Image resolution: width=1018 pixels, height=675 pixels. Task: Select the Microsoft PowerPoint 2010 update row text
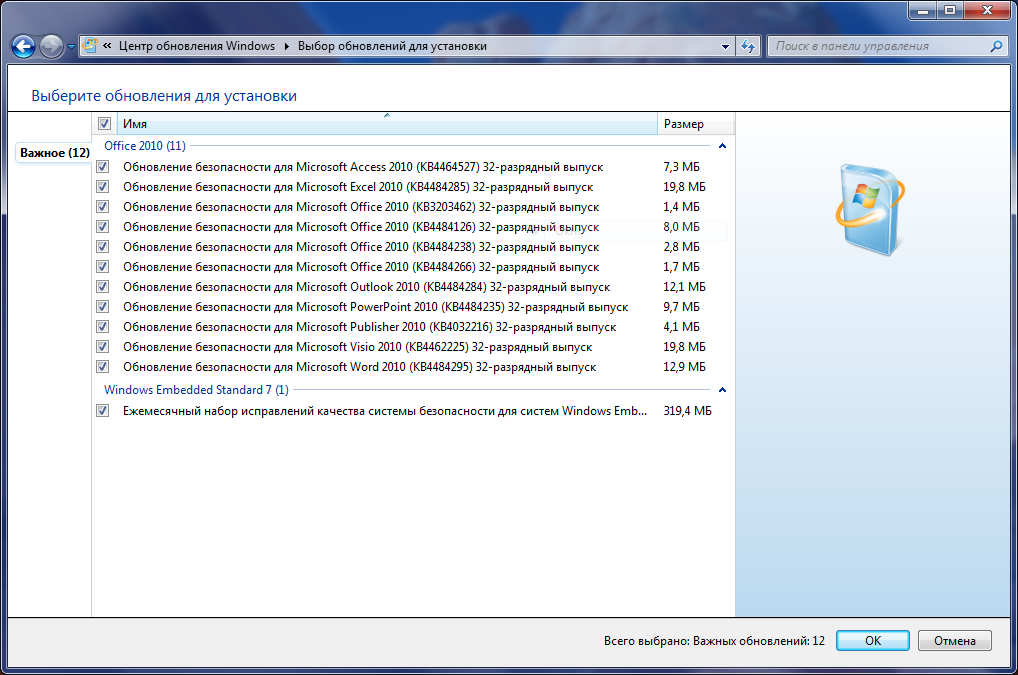(375, 307)
